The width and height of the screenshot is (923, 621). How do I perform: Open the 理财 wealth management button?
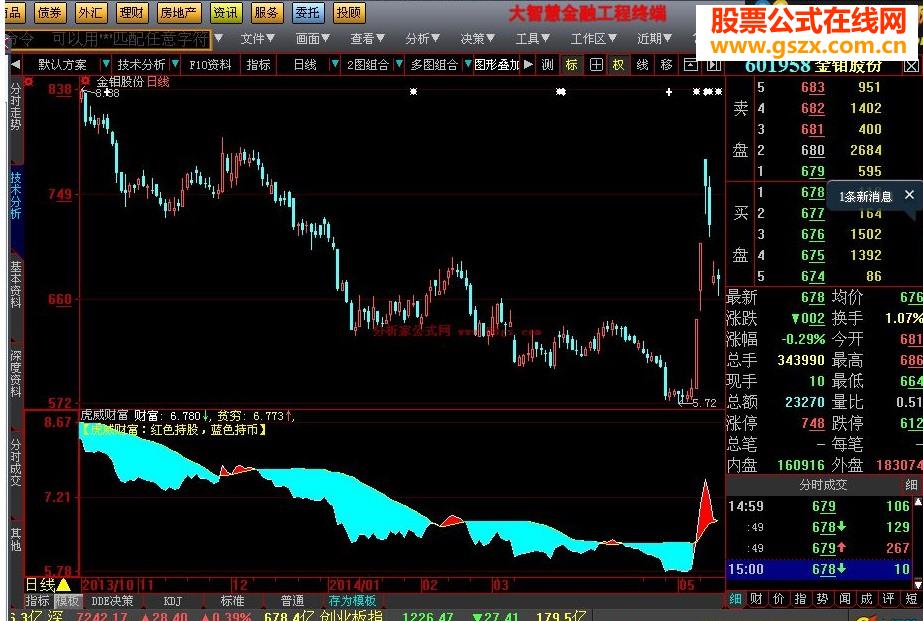131,12
